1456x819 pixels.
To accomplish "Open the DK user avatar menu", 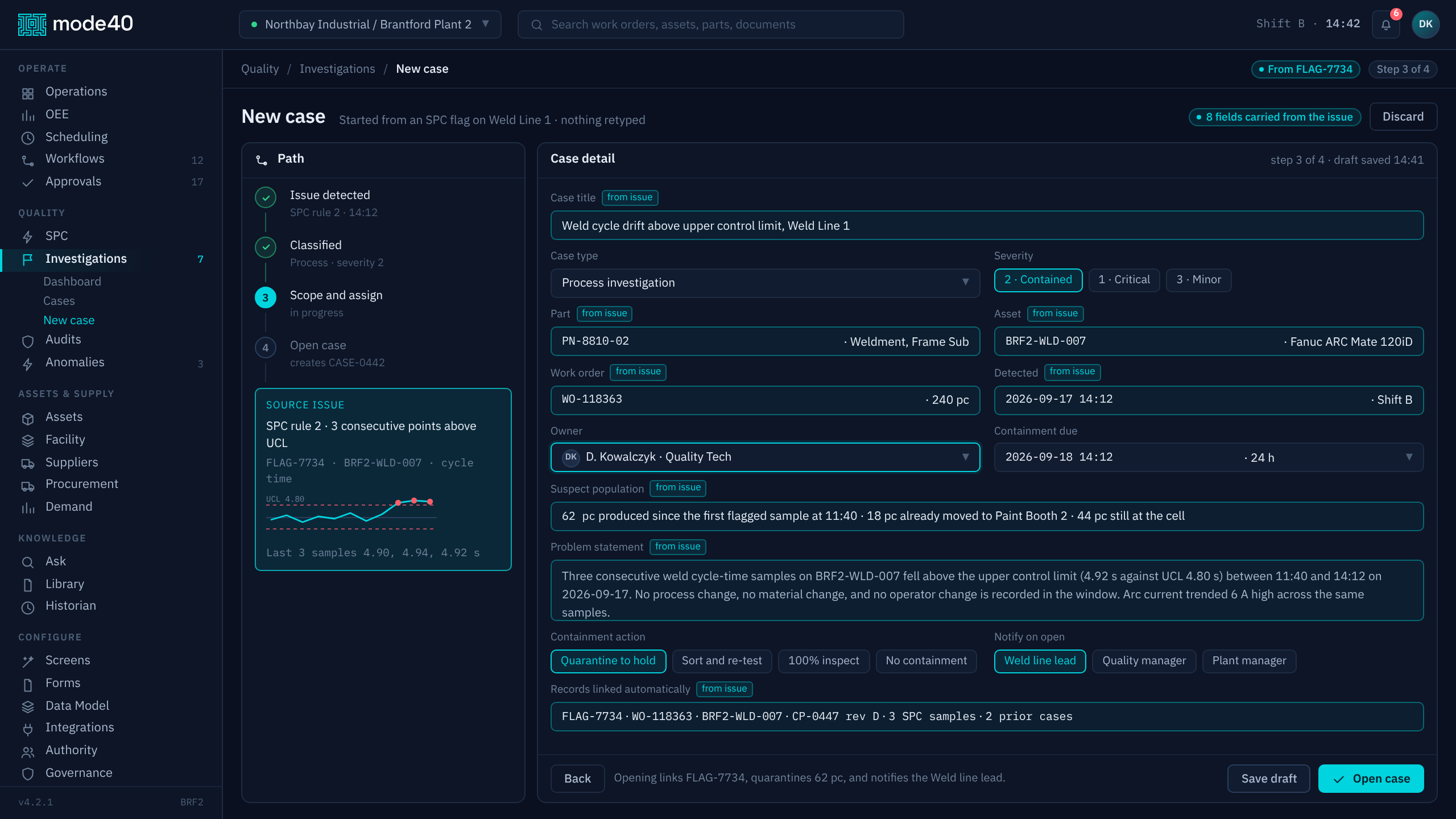I will click(1425, 24).
